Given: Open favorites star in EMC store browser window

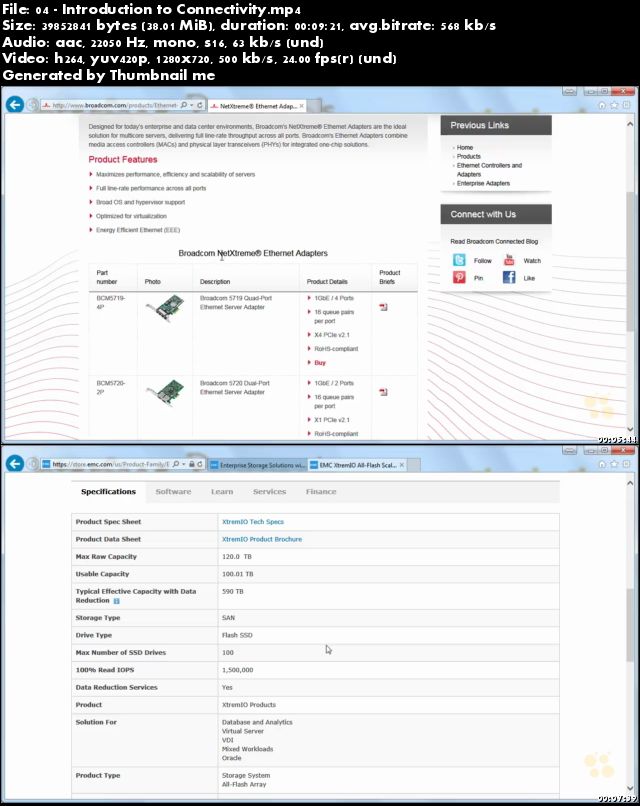Looking at the screenshot, I should pyautogui.click(x=614, y=464).
